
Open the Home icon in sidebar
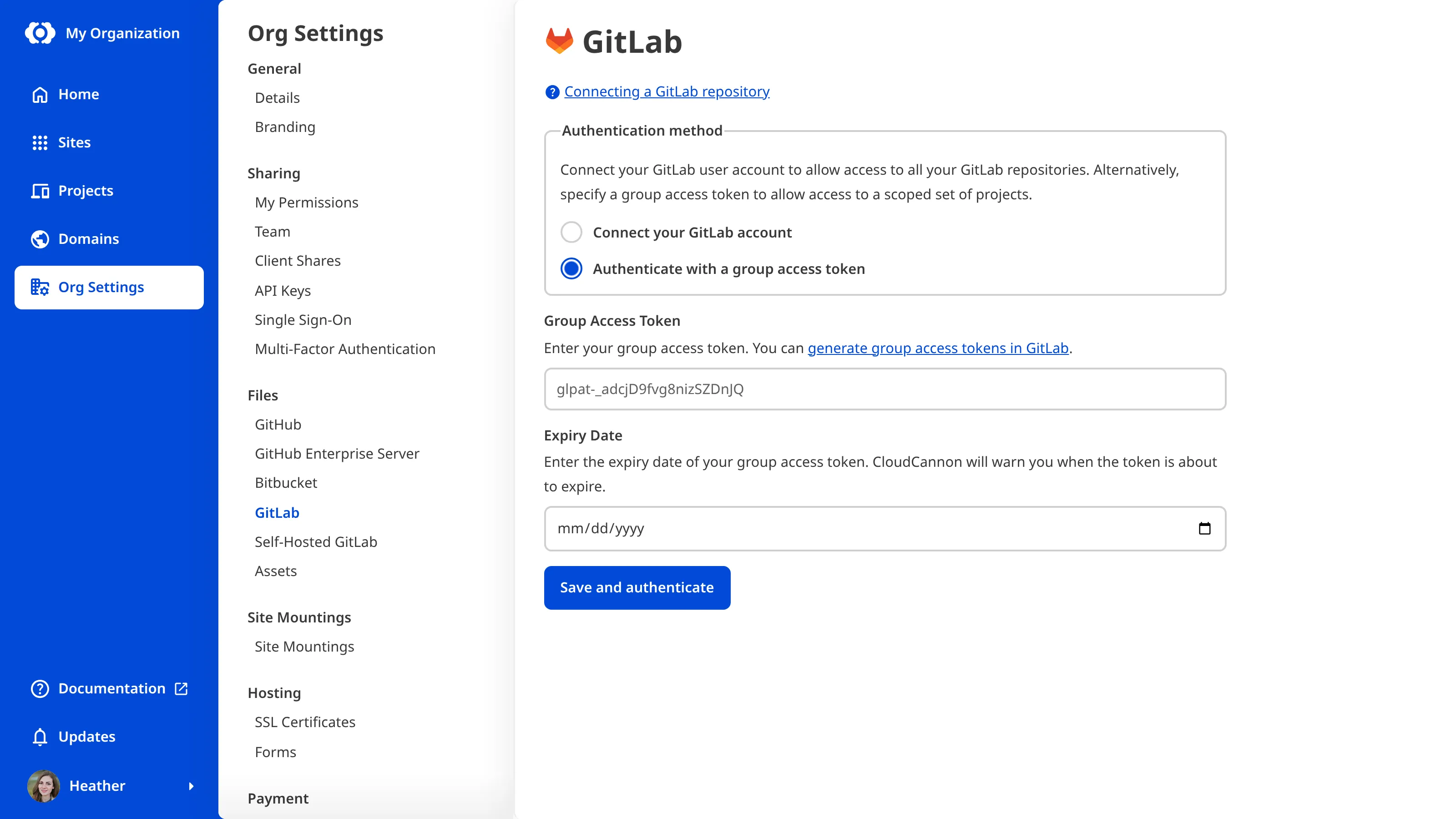(40, 94)
